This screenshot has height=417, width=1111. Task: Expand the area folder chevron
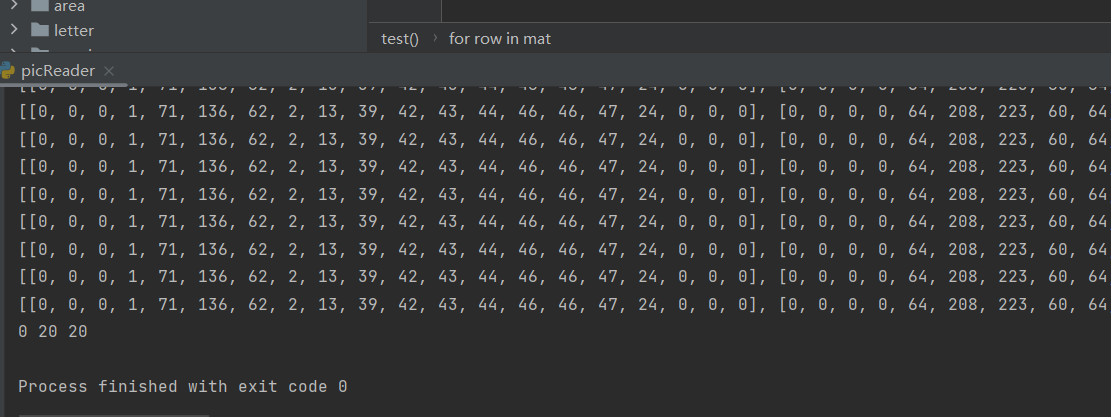point(14,6)
